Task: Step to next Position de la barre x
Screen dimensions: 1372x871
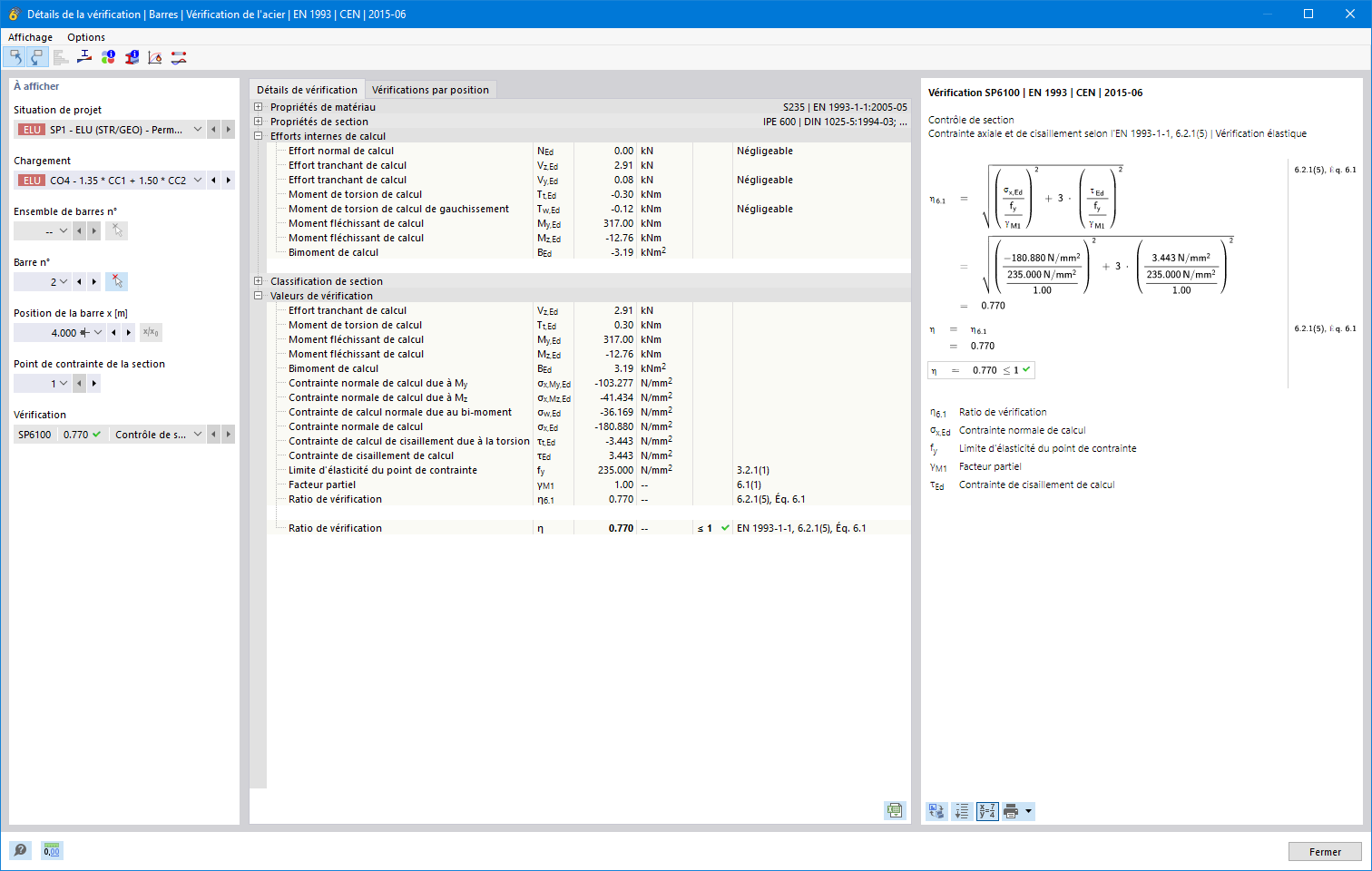Action: pos(128,333)
